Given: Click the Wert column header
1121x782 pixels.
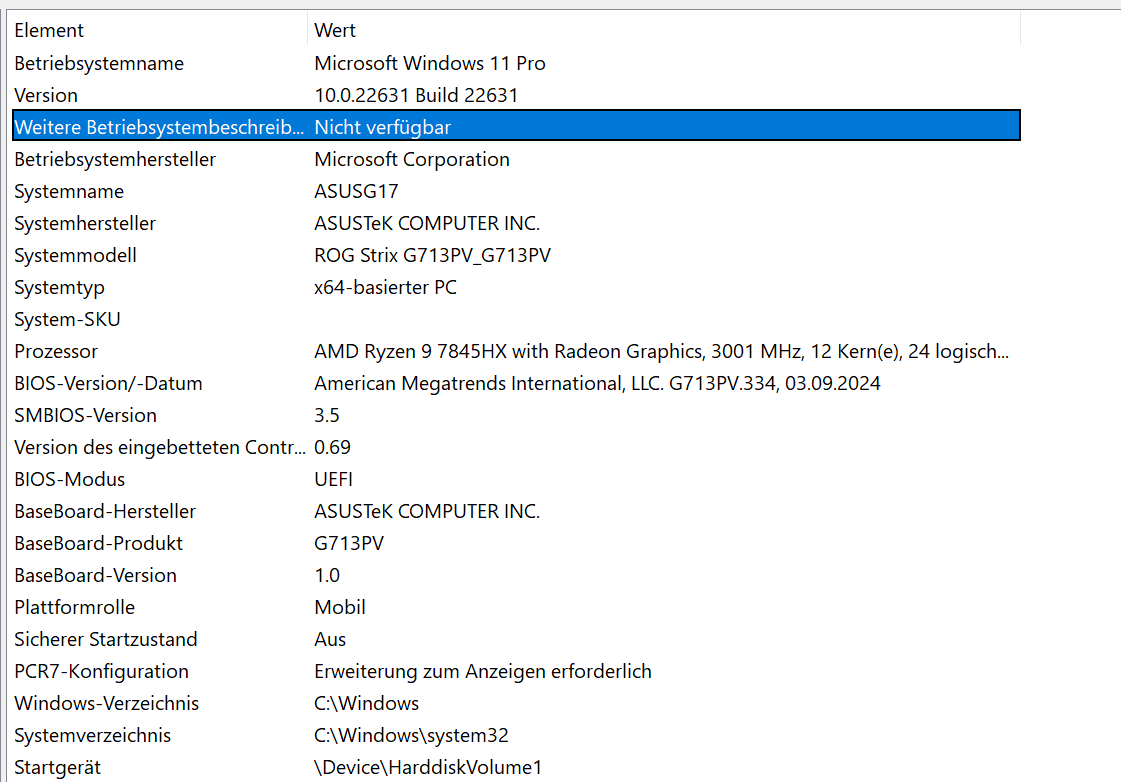Looking at the screenshot, I should coord(335,31).
